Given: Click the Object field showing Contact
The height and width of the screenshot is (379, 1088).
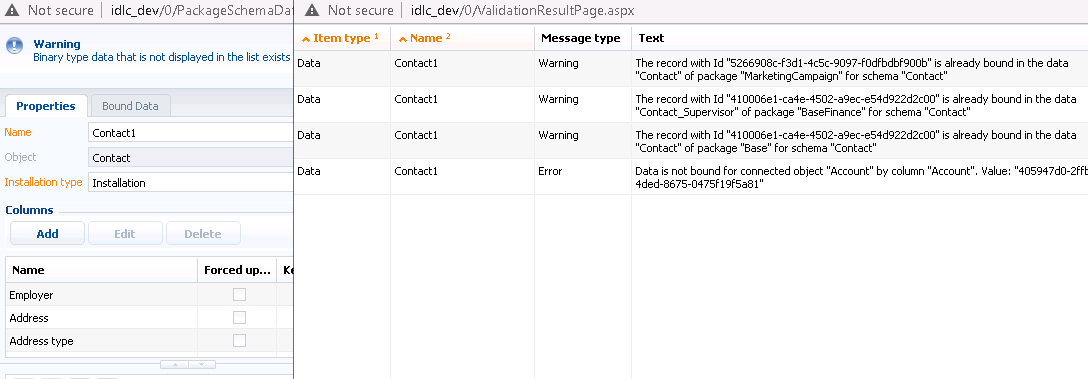Looking at the screenshot, I should click(x=191, y=158).
